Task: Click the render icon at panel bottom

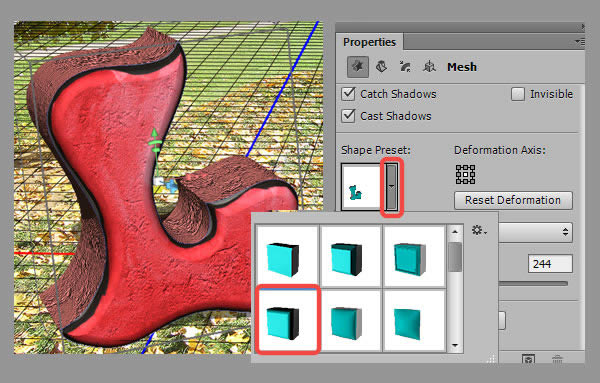Action: pyautogui.click(x=528, y=359)
